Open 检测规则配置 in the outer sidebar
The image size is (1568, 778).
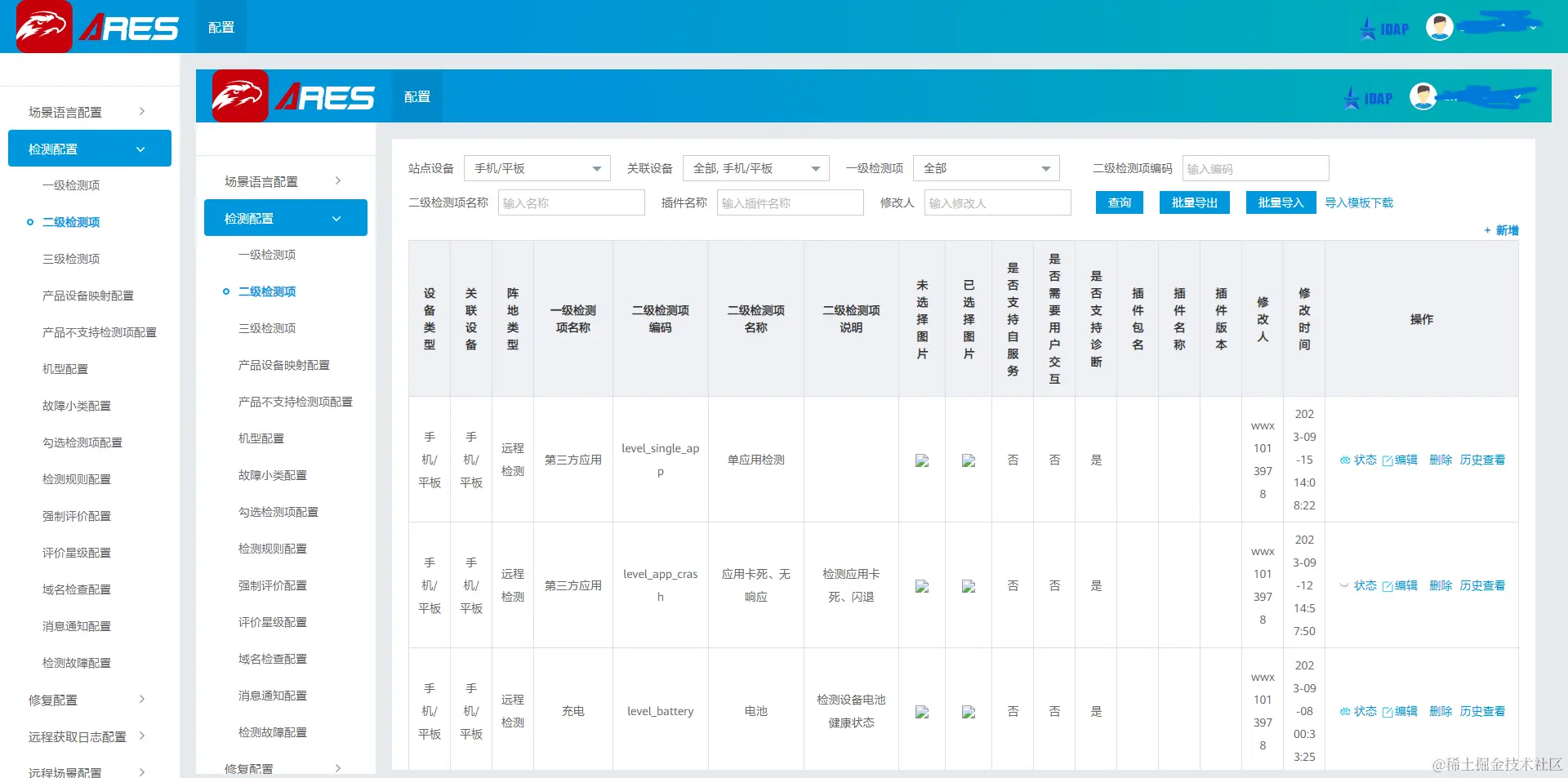[x=77, y=479]
